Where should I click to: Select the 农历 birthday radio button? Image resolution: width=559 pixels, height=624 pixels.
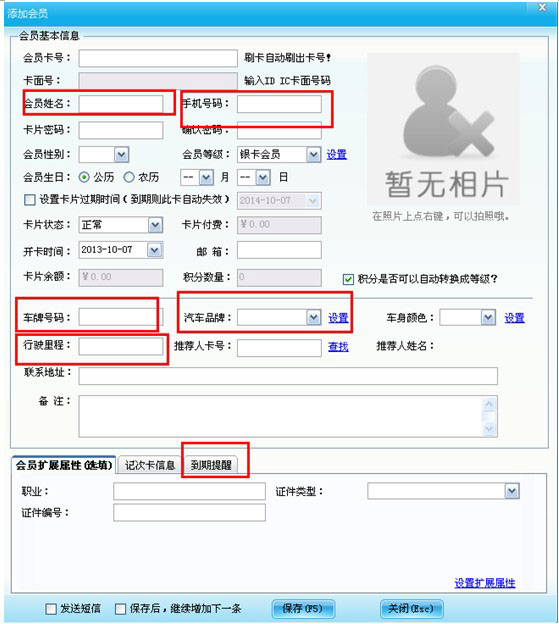(129, 177)
